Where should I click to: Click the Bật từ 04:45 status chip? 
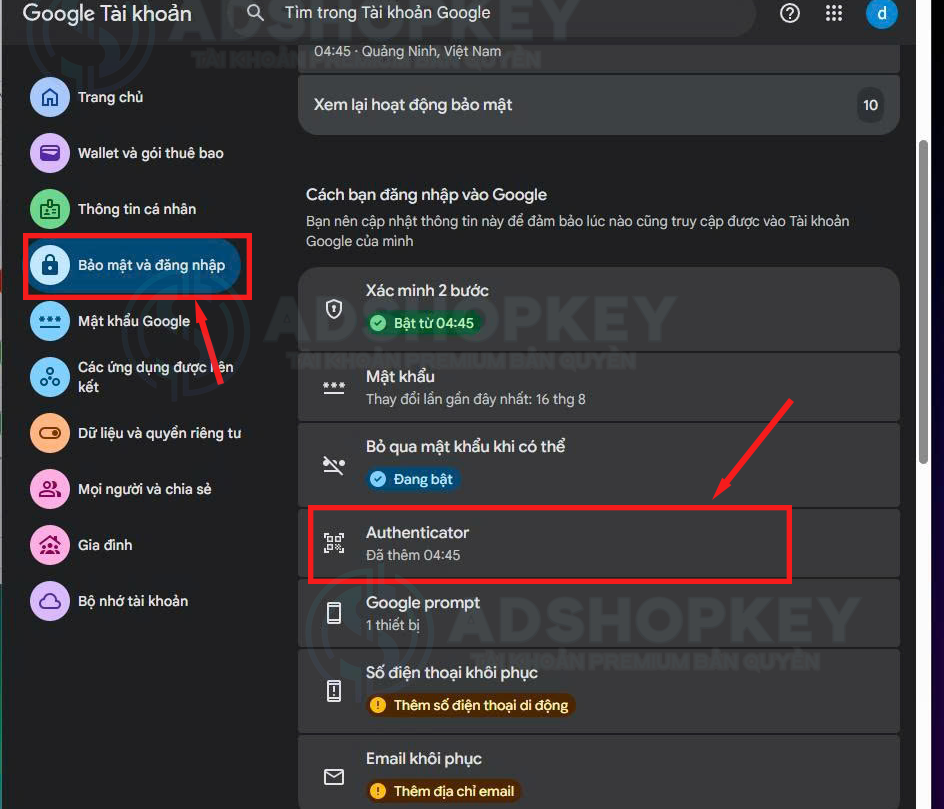click(x=424, y=323)
